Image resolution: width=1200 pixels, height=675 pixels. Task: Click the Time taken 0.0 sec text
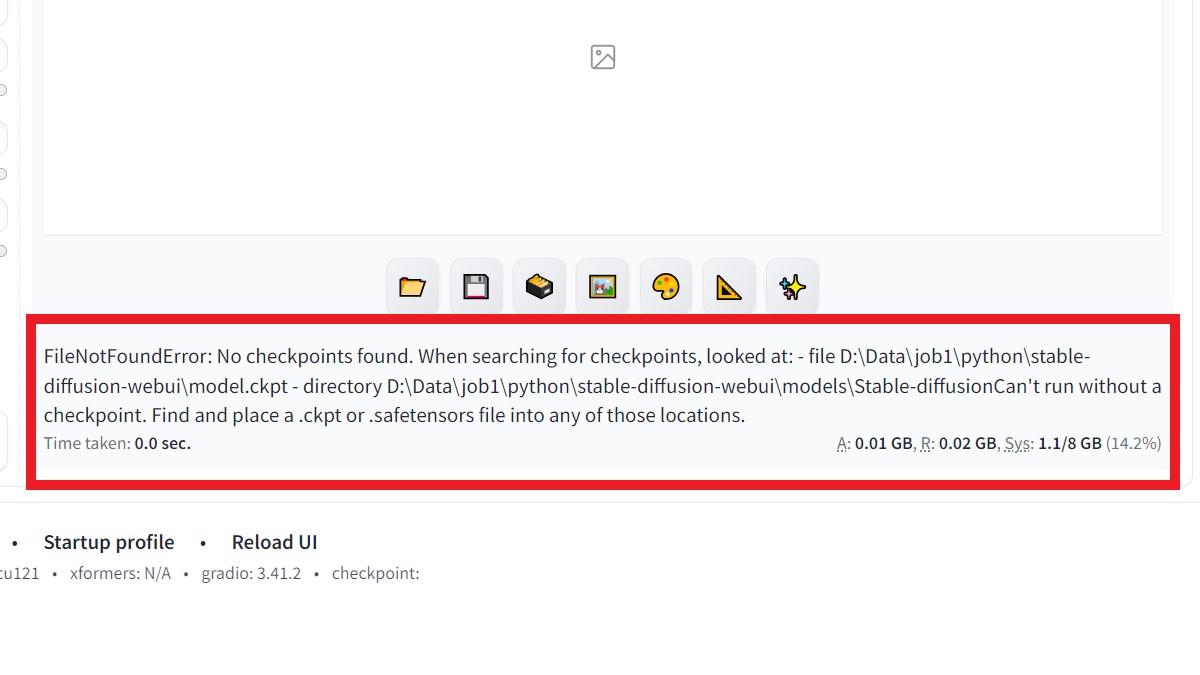click(117, 443)
